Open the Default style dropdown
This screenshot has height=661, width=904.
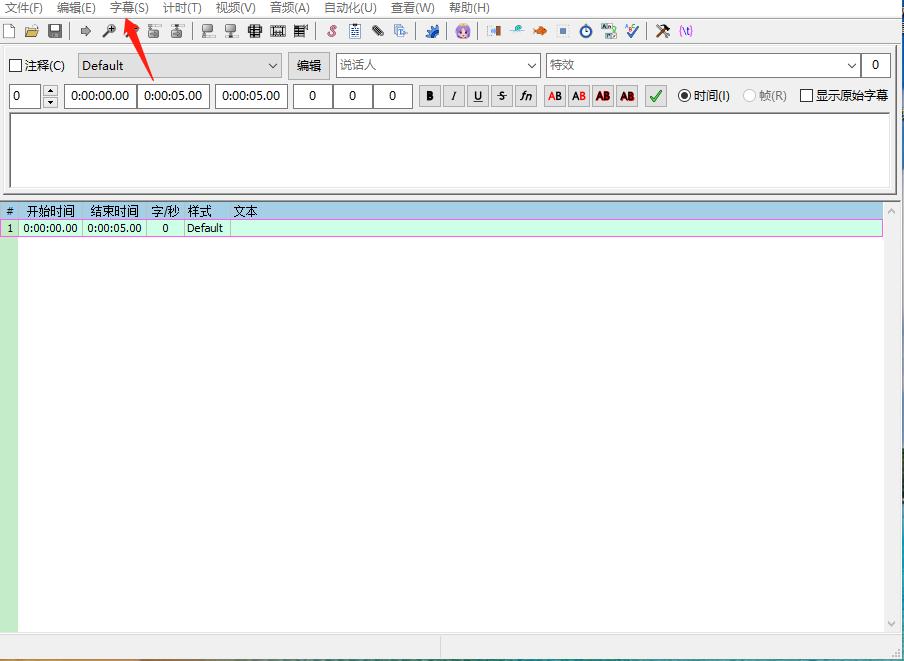point(180,66)
